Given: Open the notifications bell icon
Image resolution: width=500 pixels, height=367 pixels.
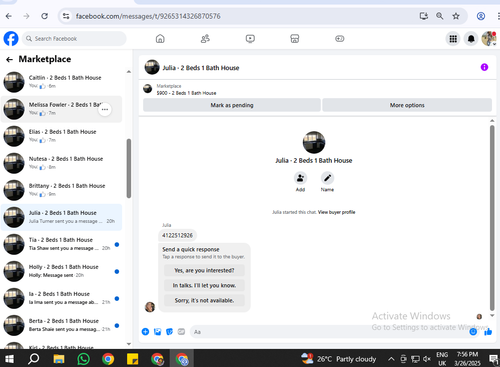Looking at the screenshot, I should tap(471, 39).
